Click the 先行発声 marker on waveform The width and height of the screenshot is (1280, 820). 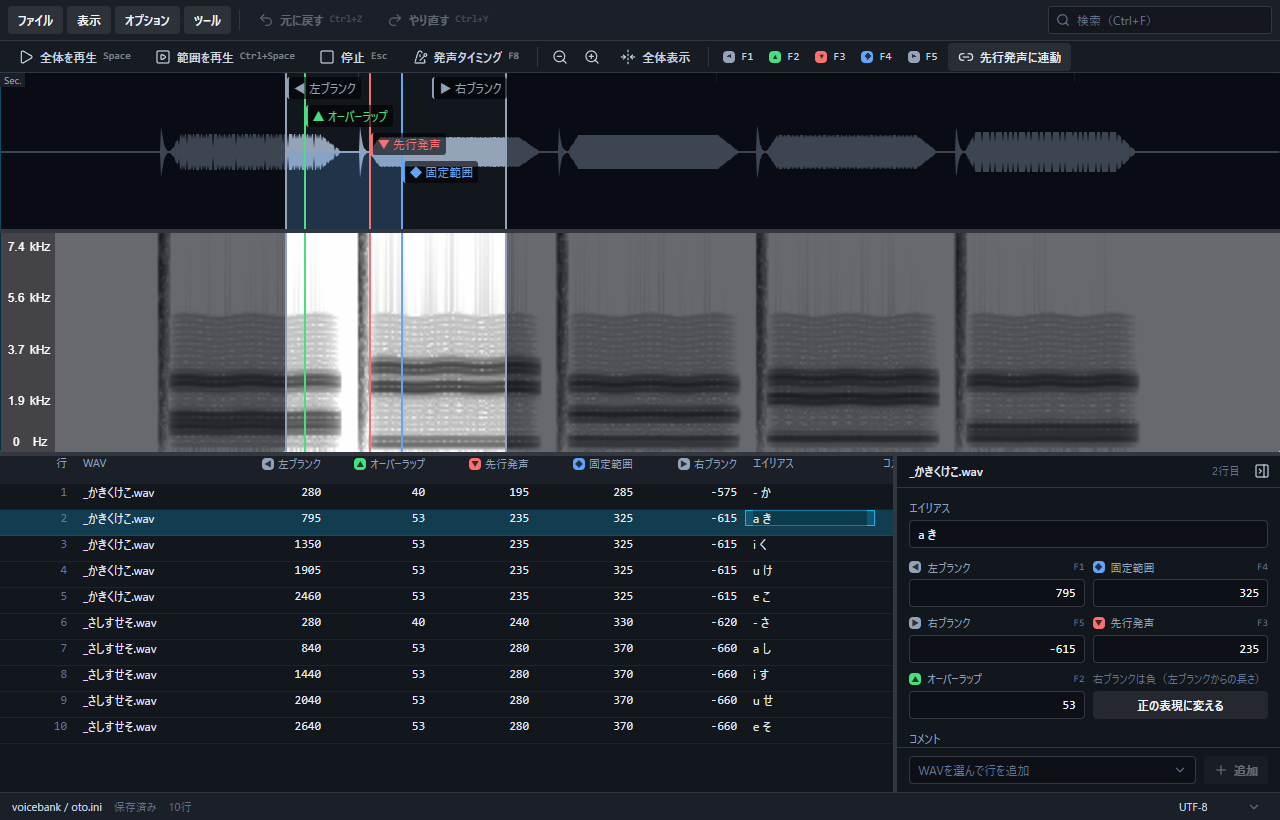tap(408, 144)
